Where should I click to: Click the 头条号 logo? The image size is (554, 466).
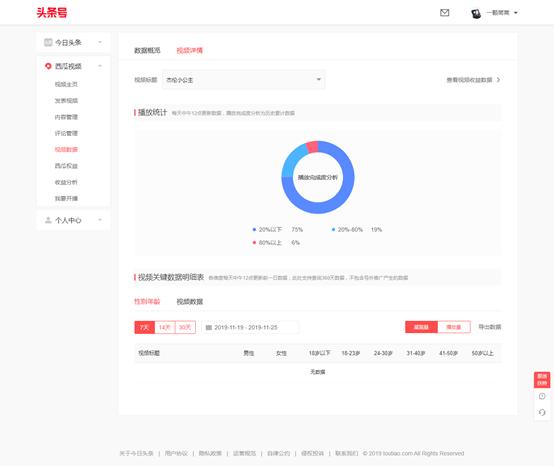pos(52,13)
